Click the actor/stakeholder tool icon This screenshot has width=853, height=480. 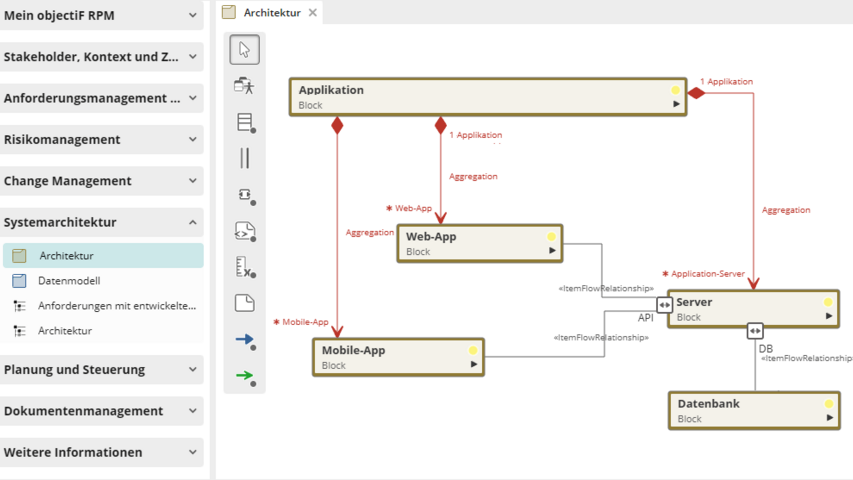tap(244, 86)
